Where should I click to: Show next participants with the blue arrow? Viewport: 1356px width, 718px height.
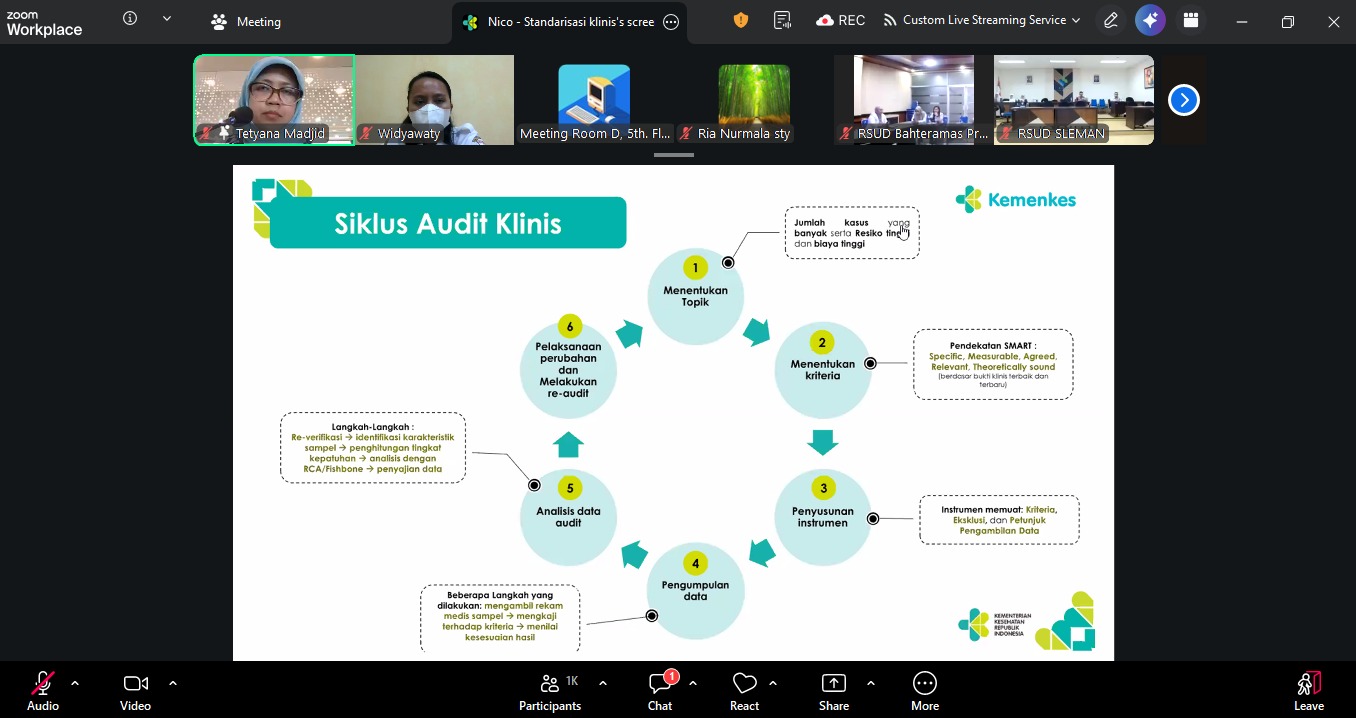tap(1183, 100)
